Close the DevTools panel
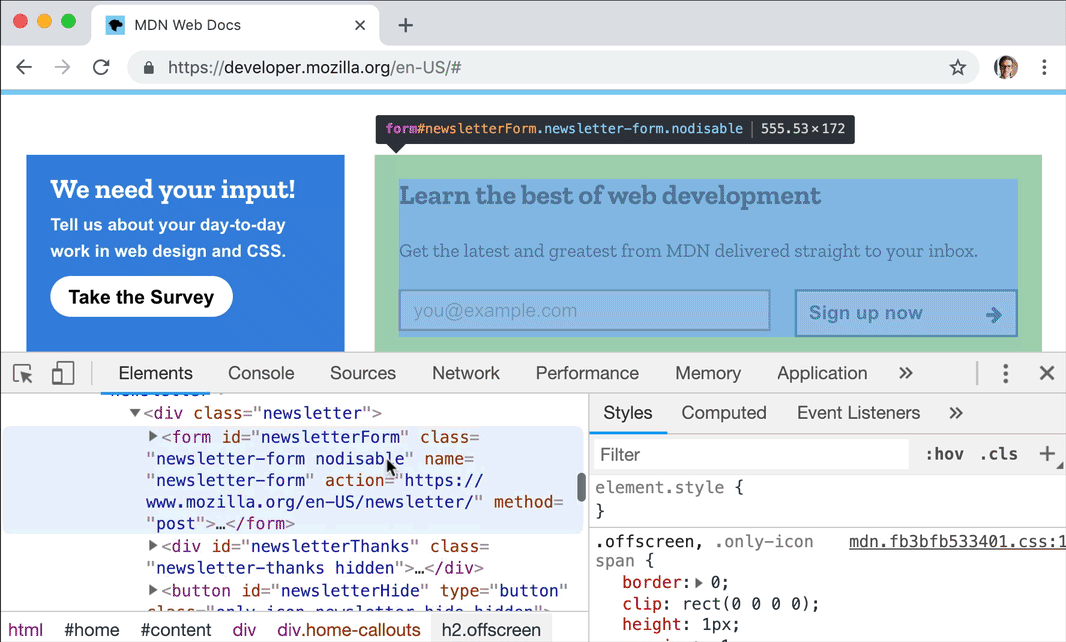Screen dimensions: 1066x642 [x=1046, y=373]
